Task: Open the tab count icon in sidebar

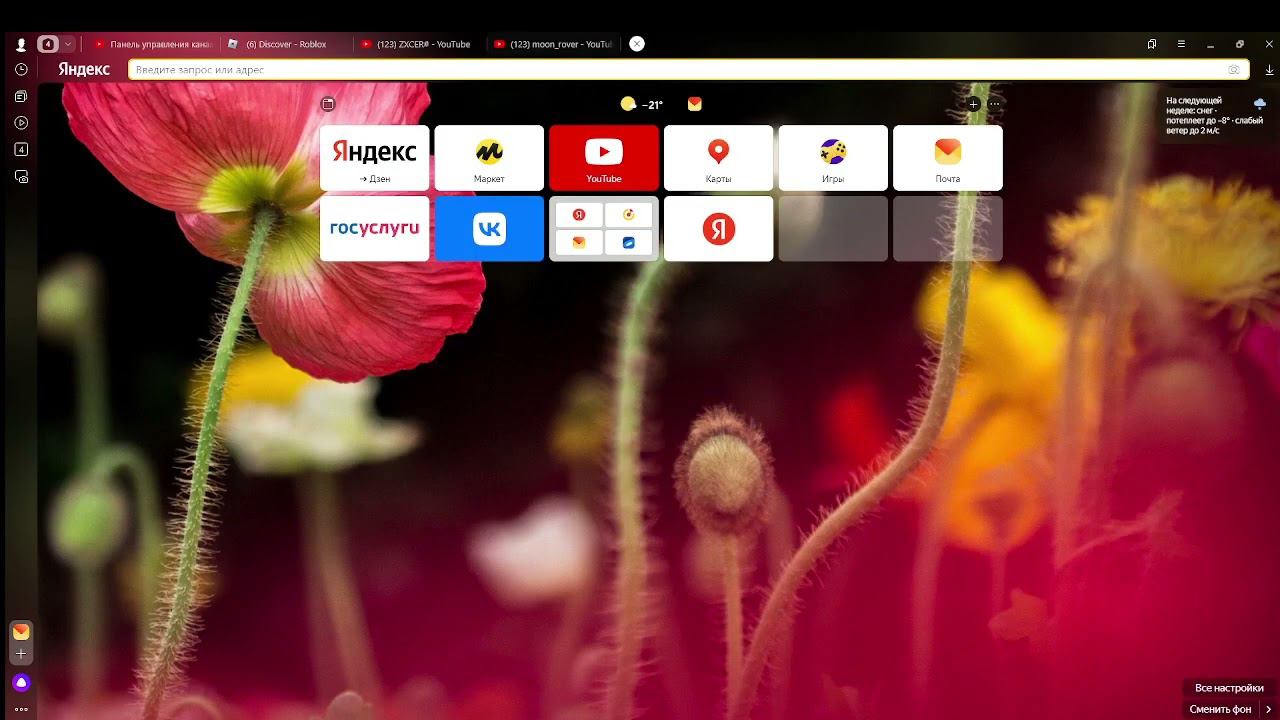Action: tap(21, 150)
